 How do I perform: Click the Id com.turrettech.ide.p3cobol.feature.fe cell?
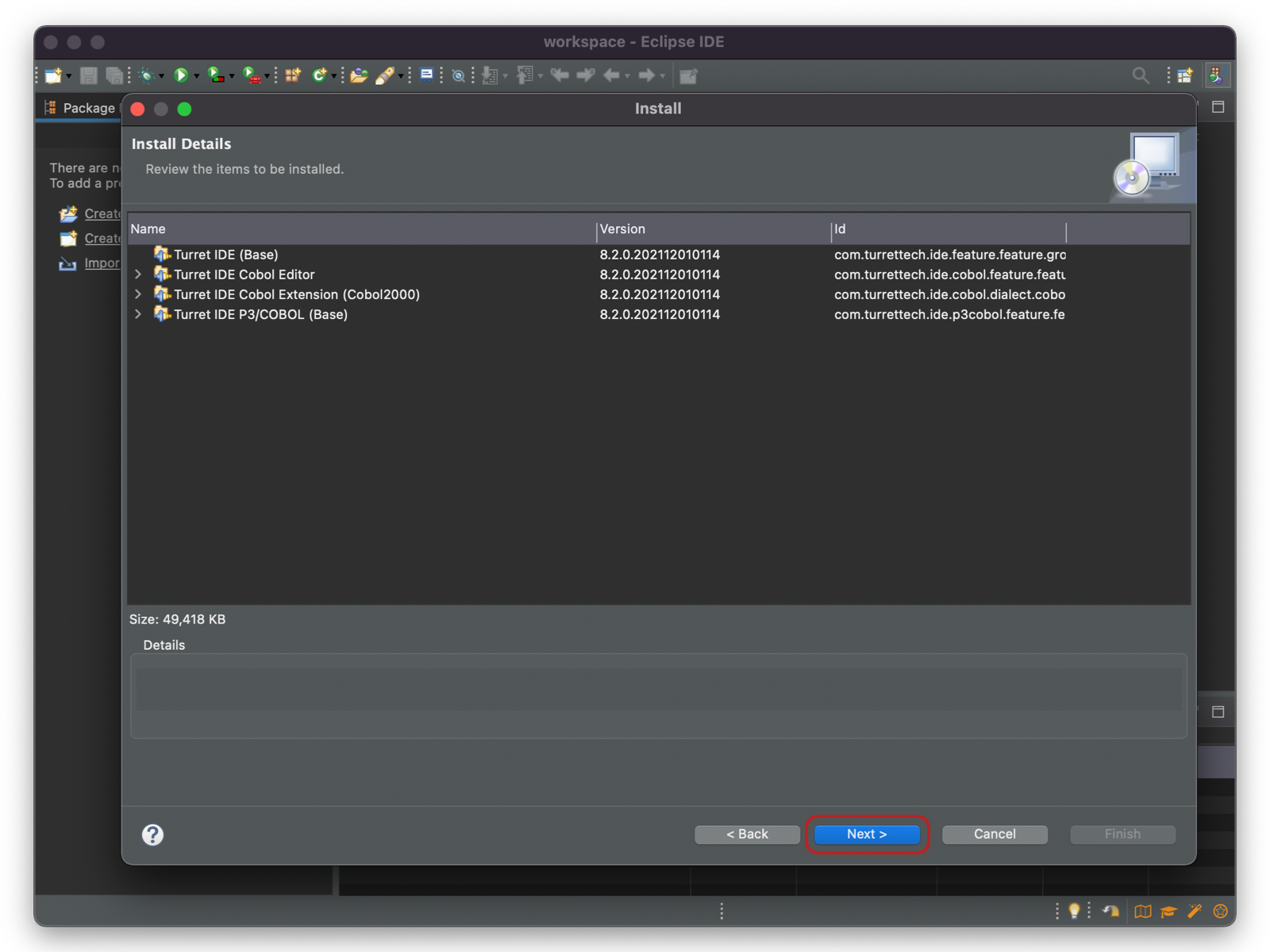[x=949, y=314]
